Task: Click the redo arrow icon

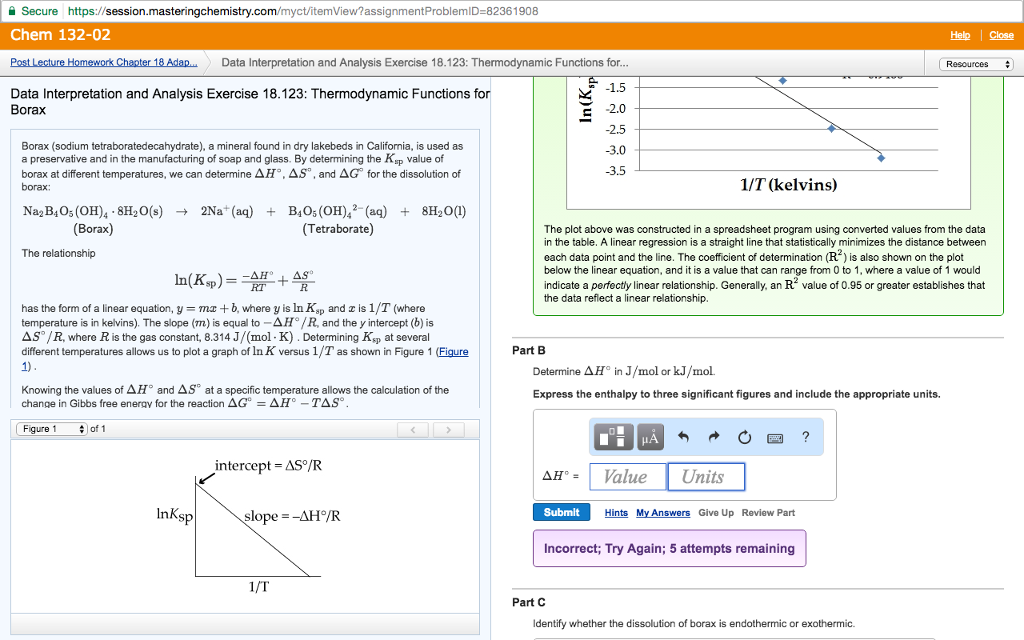Action: 714,437
